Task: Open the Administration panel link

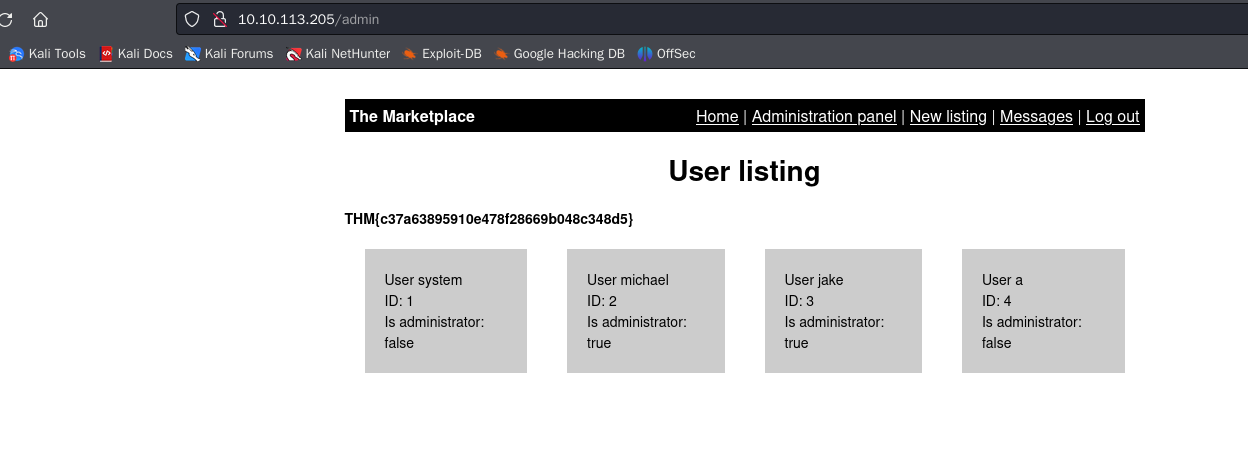Action: [824, 117]
